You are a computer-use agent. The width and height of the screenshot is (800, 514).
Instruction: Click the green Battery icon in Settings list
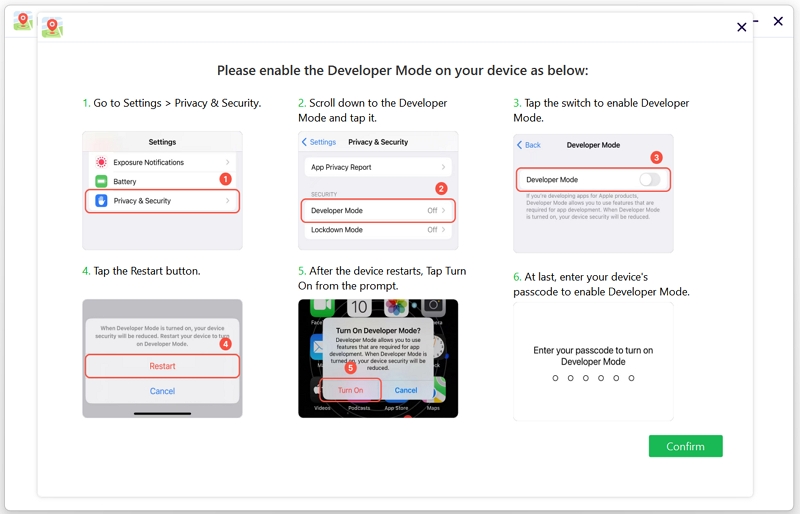[x=101, y=182]
